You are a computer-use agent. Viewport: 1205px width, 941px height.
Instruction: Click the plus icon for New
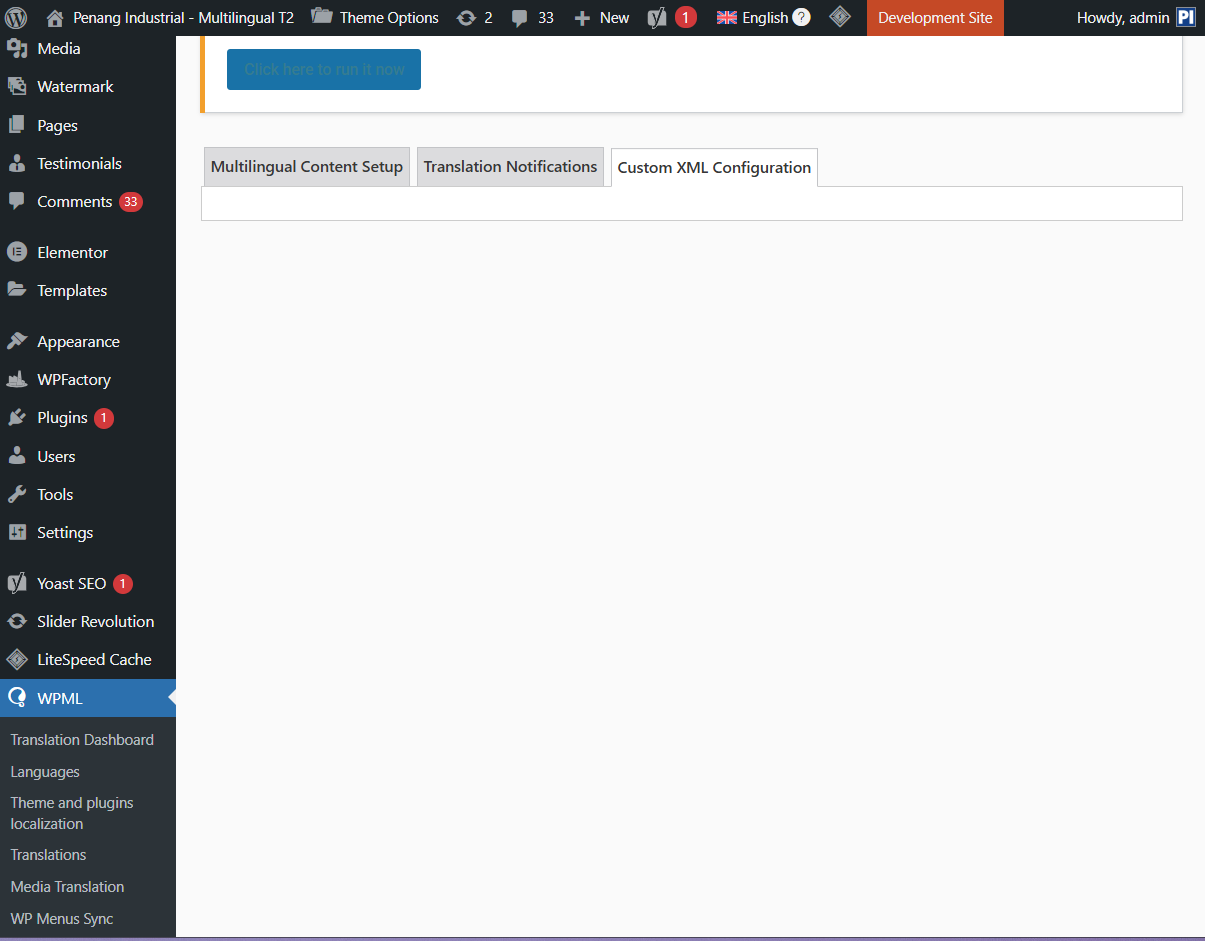point(583,18)
